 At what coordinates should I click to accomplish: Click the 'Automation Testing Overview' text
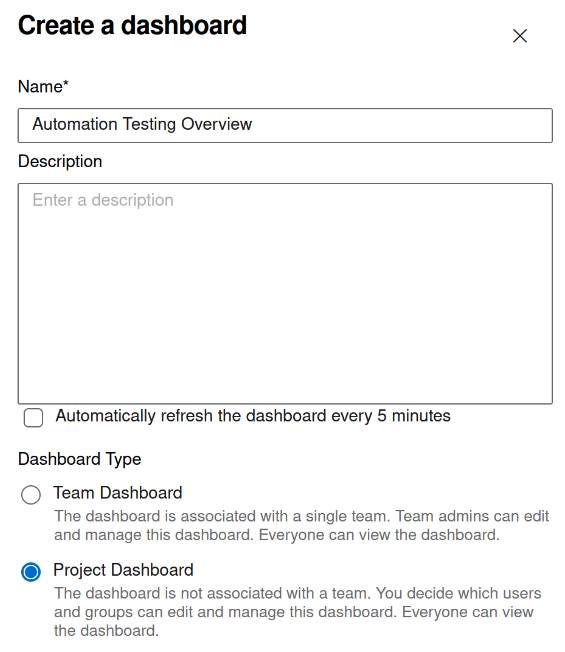142,124
